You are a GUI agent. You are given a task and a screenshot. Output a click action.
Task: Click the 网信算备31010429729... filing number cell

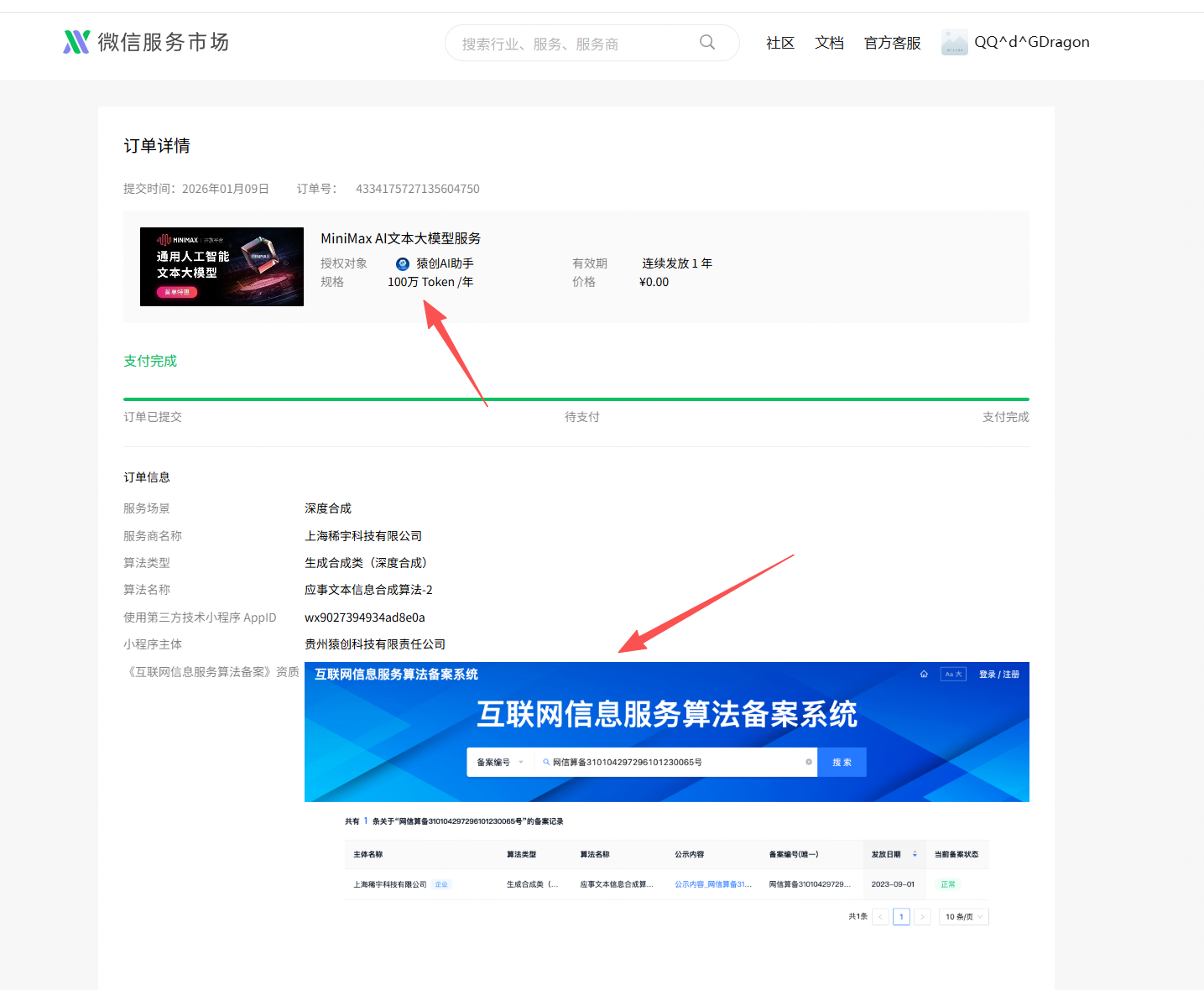810,884
